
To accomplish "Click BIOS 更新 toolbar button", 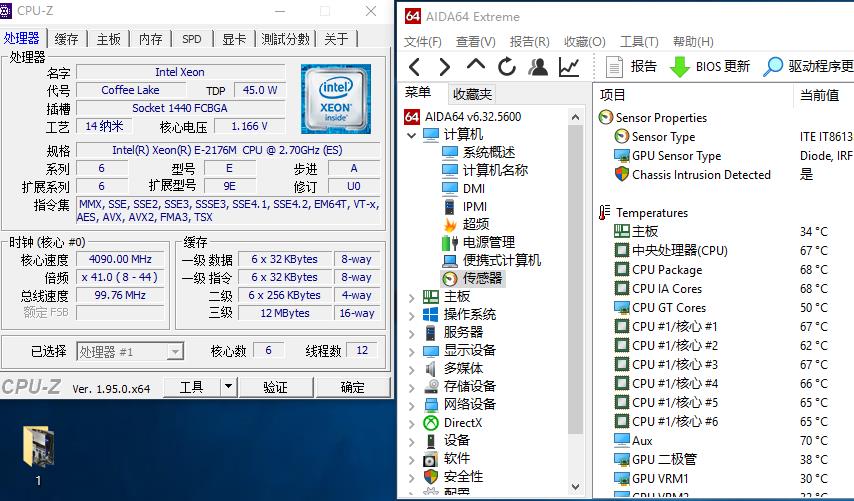I will click(x=710, y=66).
